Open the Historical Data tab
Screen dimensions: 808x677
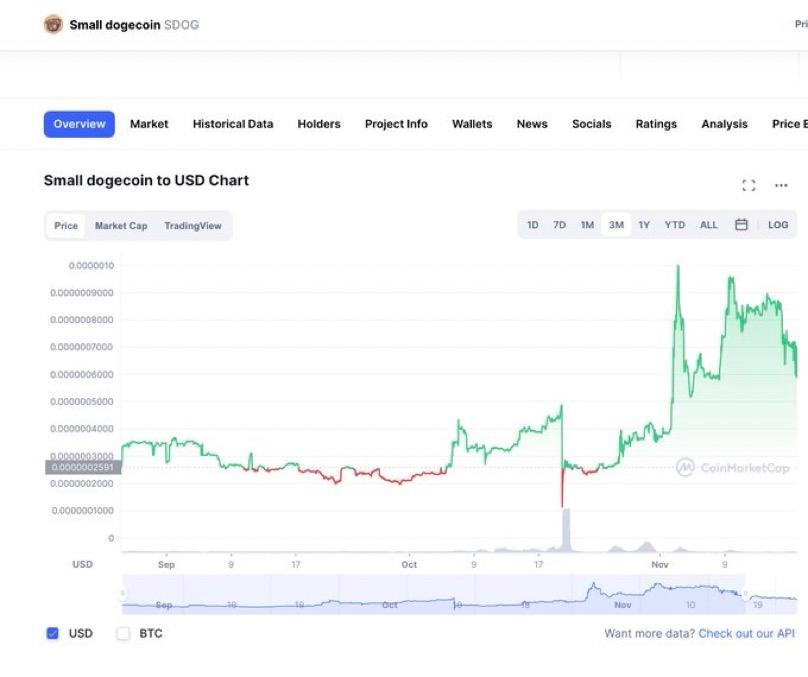(x=233, y=123)
